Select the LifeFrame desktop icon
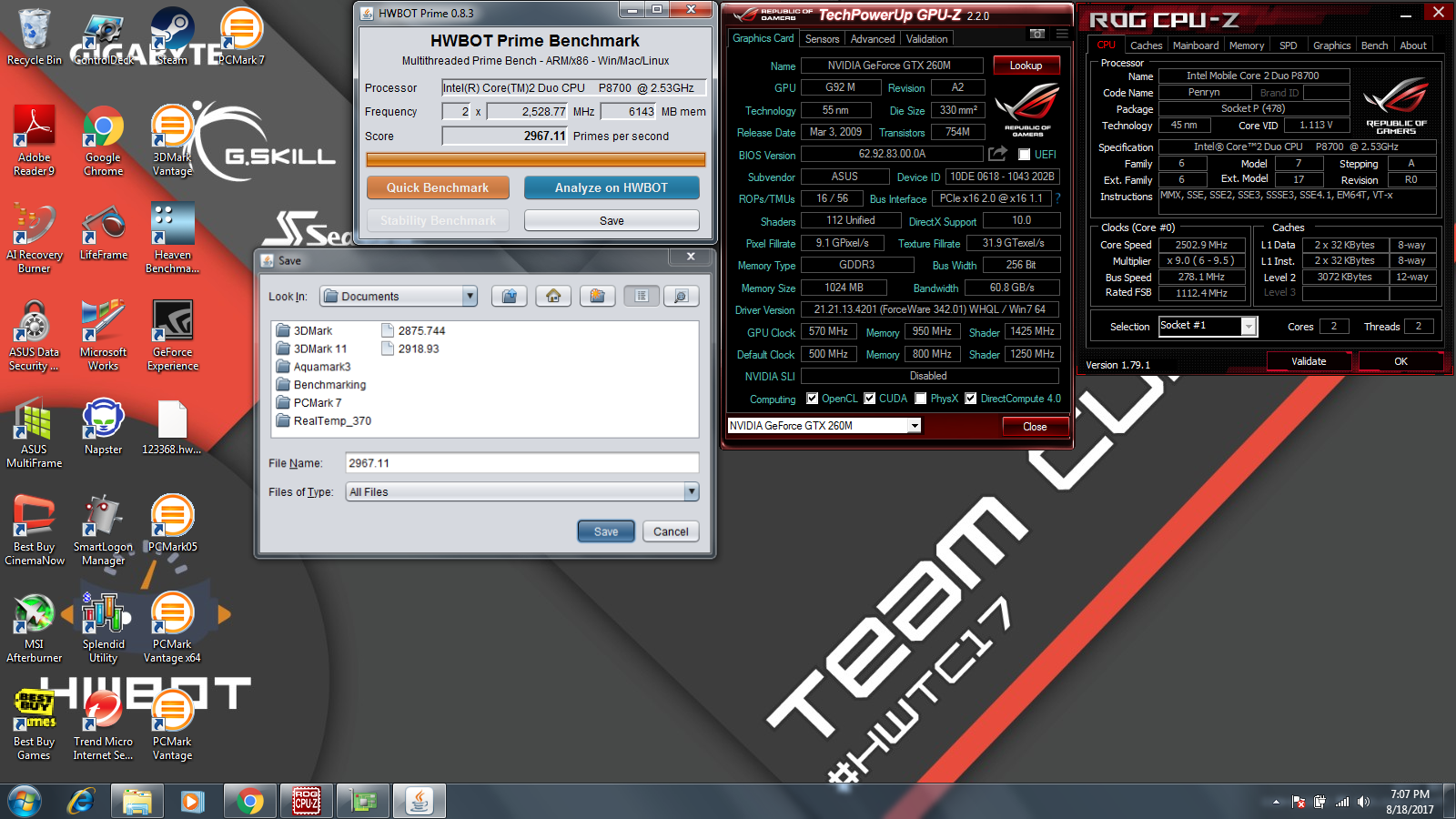Screen dimensions: 1456x819 click(x=103, y=232)
